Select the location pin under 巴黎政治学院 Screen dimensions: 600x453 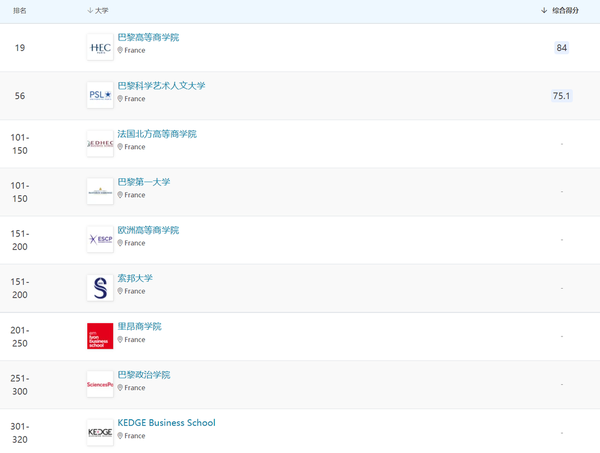120,388
